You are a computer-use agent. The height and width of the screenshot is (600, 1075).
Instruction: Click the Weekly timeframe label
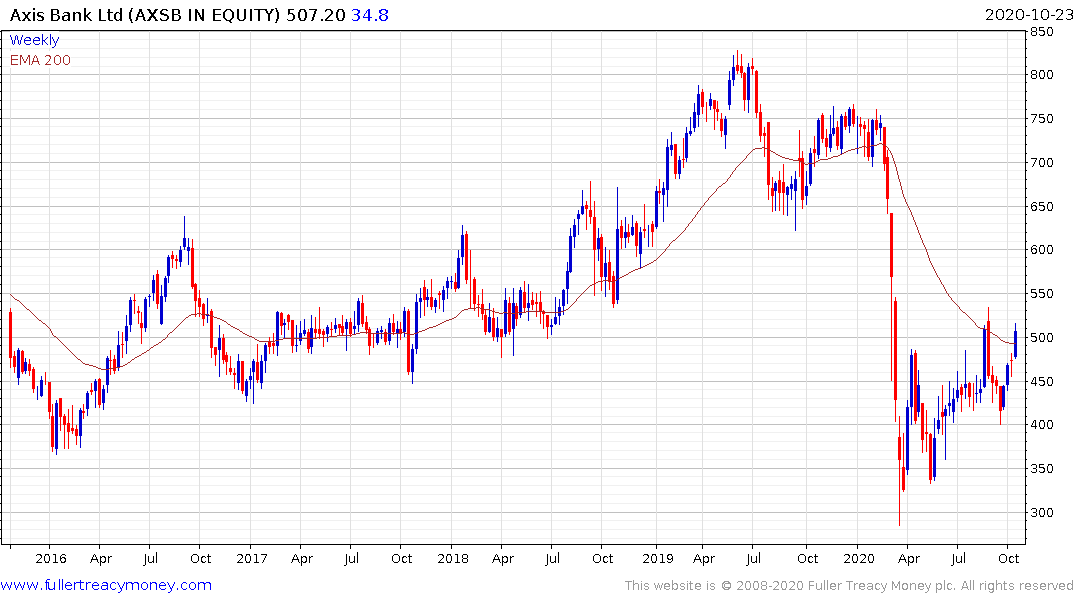[x=34, y=40]
